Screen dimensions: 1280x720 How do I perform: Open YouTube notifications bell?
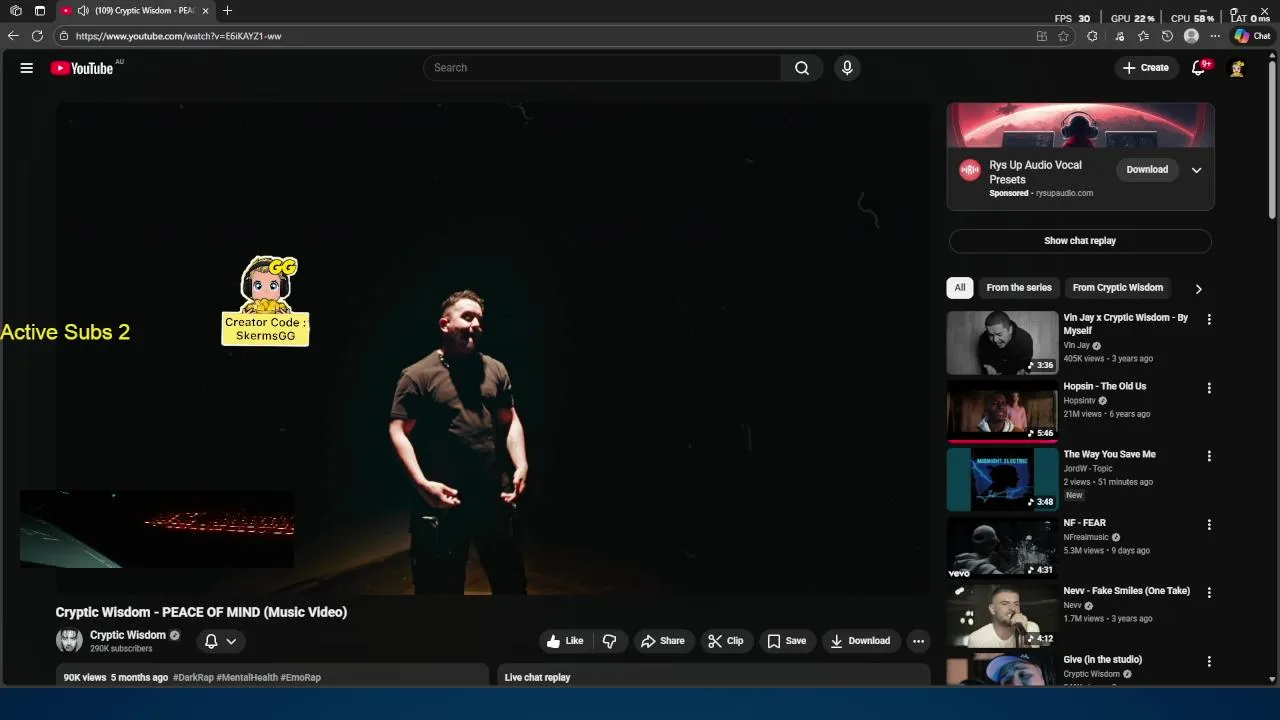tap(1198, 68)
